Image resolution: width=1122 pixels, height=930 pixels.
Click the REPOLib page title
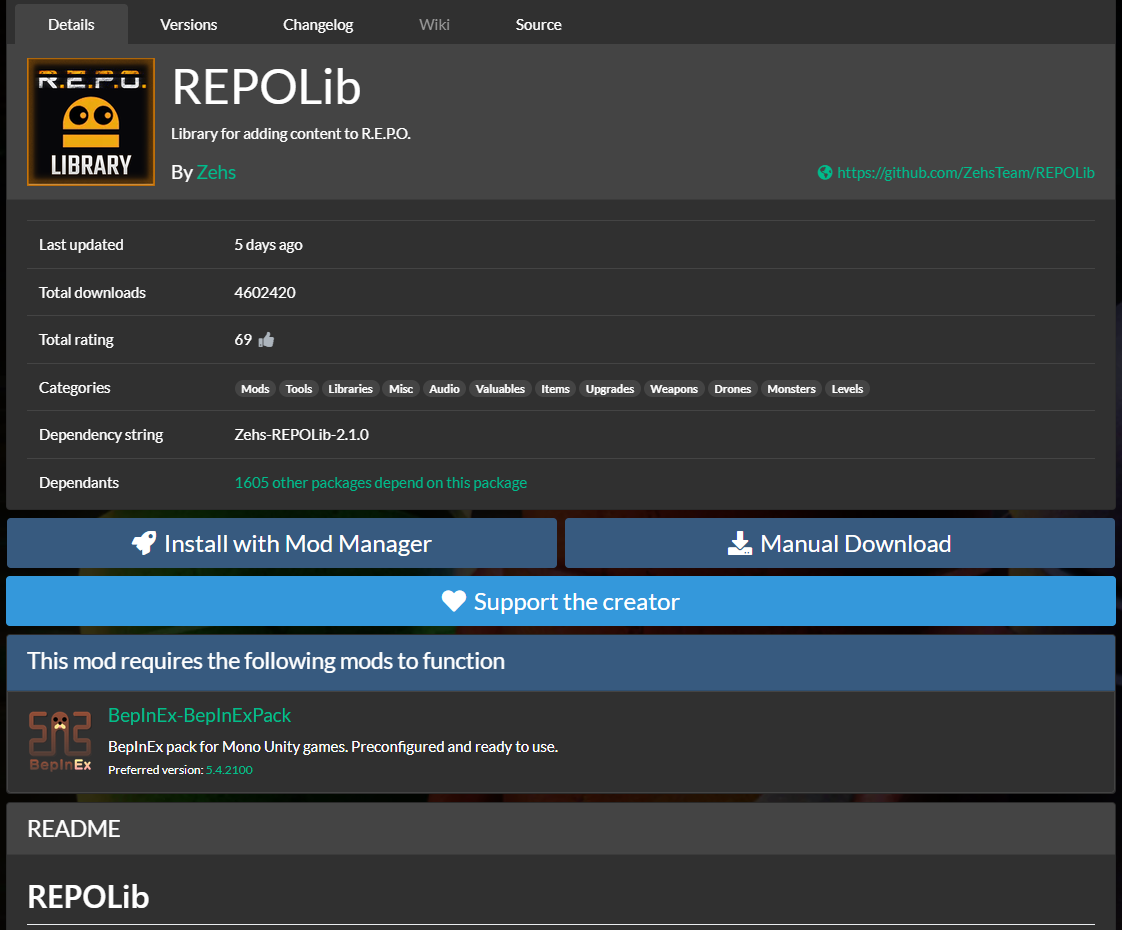(266, 87)
